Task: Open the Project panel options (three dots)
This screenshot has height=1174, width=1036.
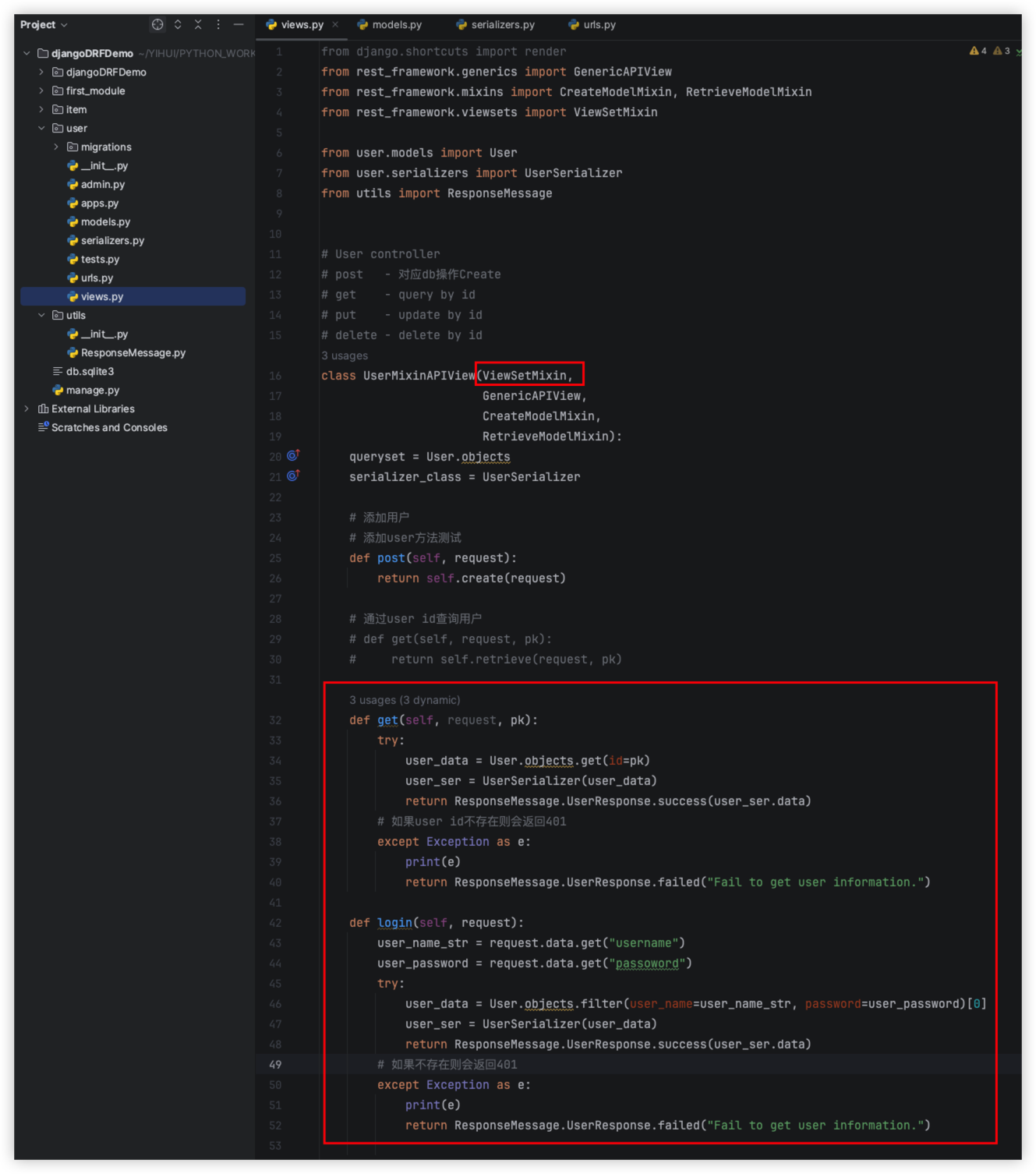Action: coord(218,25)
